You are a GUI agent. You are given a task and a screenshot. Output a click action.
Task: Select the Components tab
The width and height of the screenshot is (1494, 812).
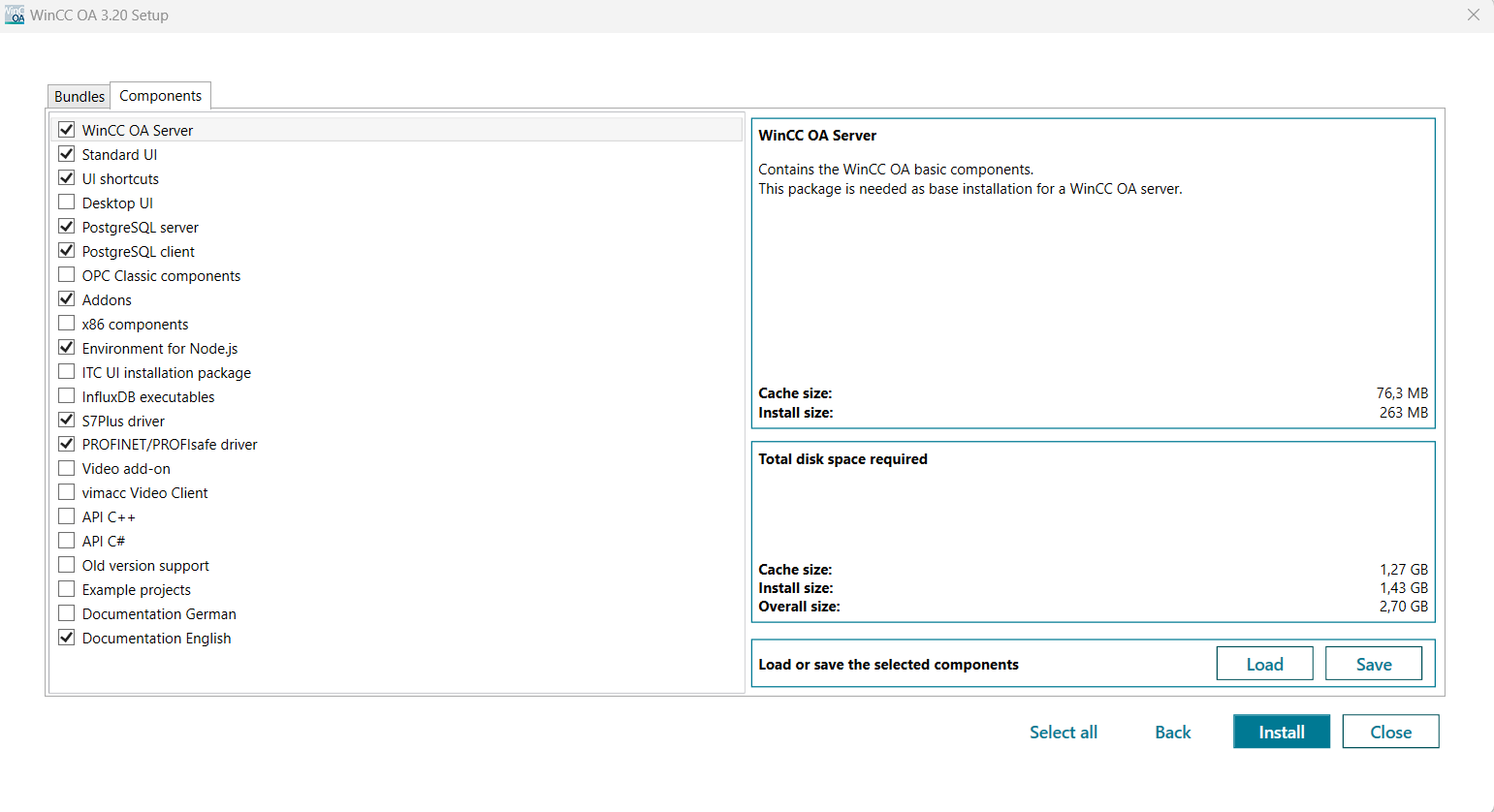pyautogui.click(x=160, y=96)
